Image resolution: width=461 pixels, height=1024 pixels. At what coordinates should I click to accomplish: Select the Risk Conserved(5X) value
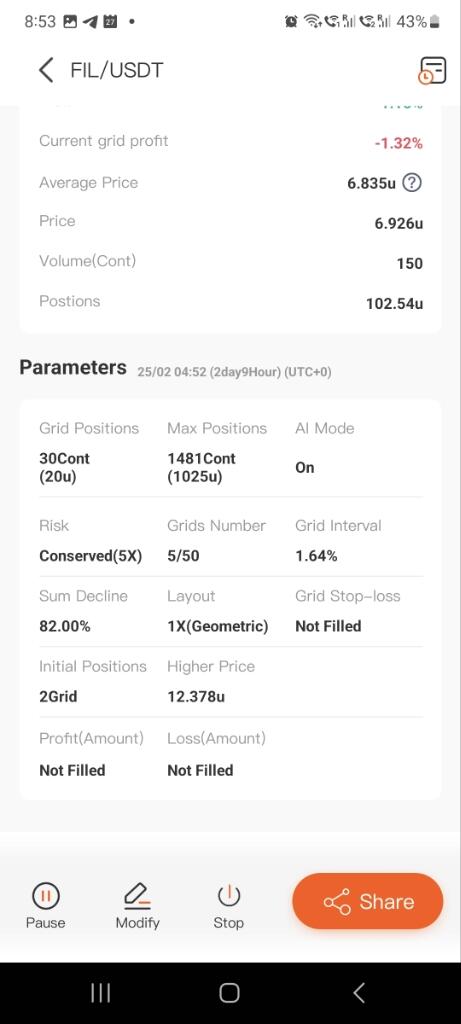point(91,556)
